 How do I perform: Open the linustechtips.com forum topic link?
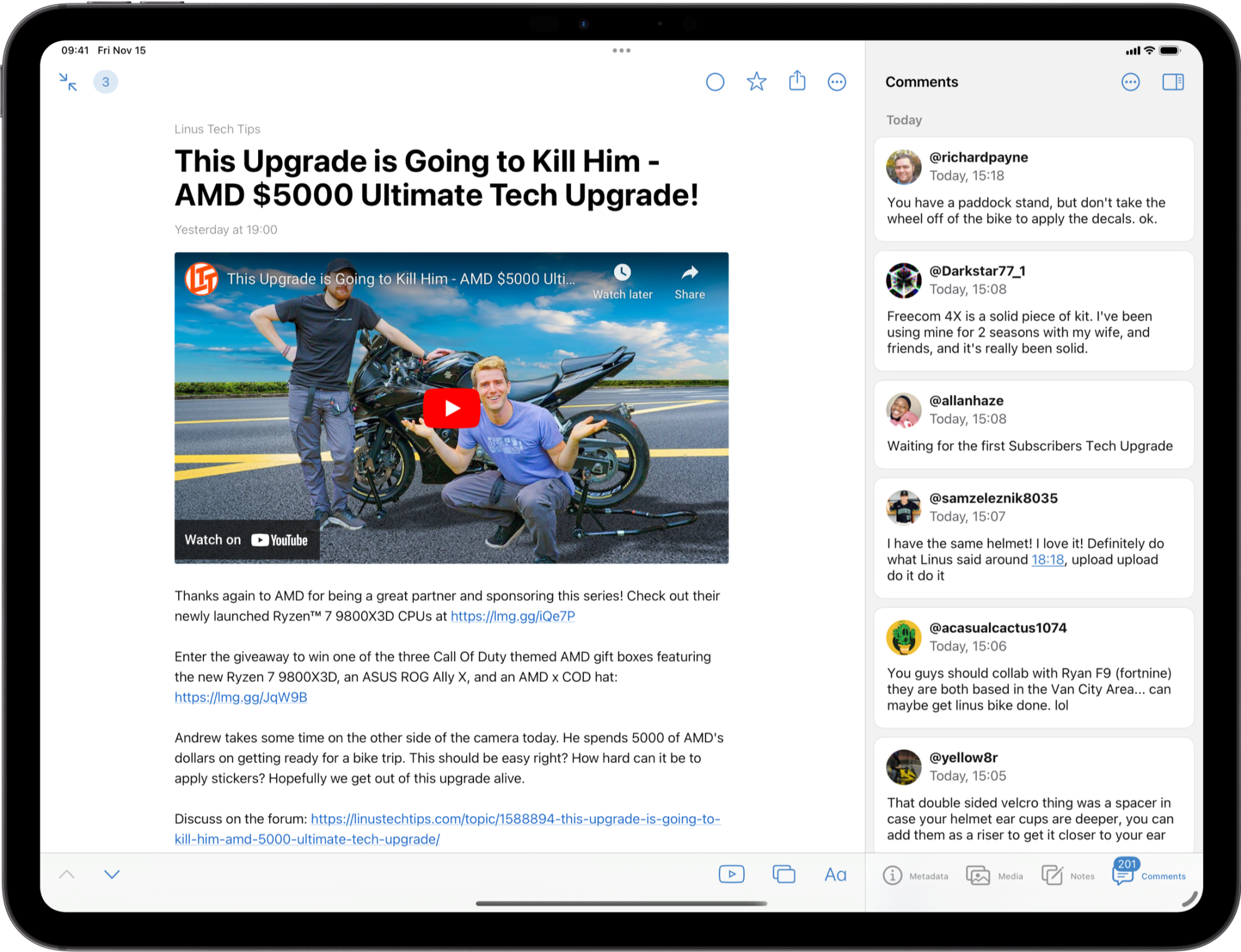tap(447, 829)
